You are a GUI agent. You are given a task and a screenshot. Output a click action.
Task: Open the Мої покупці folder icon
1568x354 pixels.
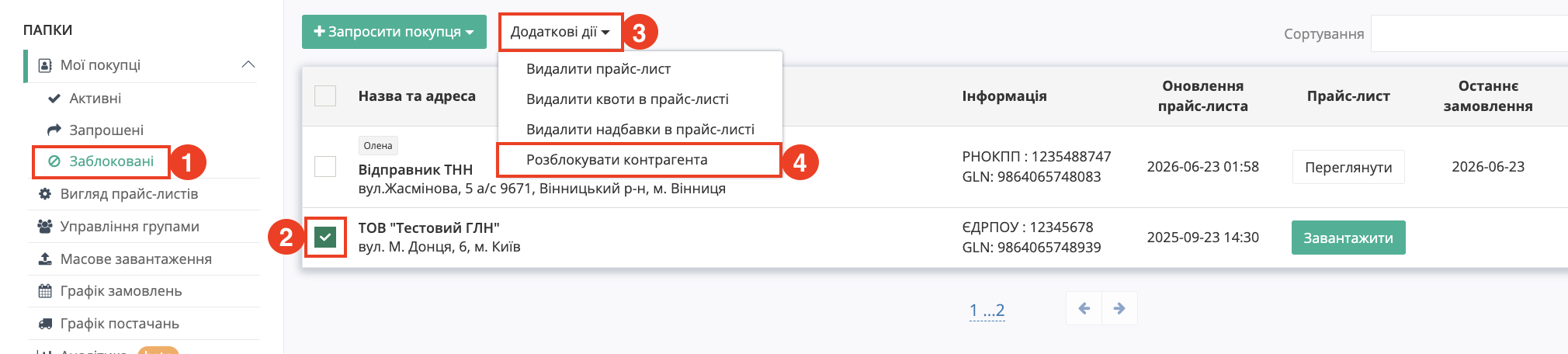tap(45, 65)
